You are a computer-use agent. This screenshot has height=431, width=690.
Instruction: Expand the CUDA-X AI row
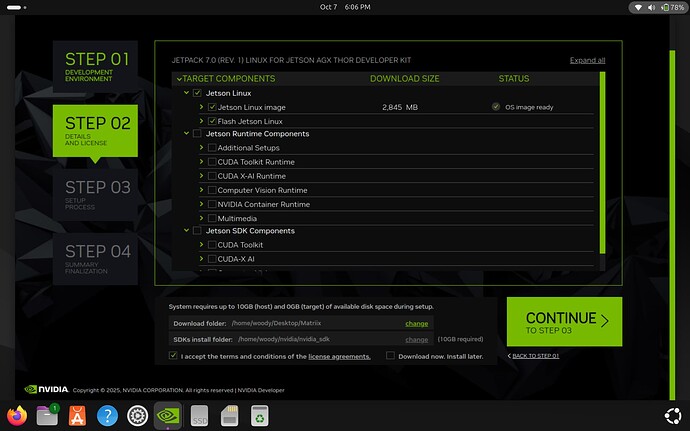[201, 258]
